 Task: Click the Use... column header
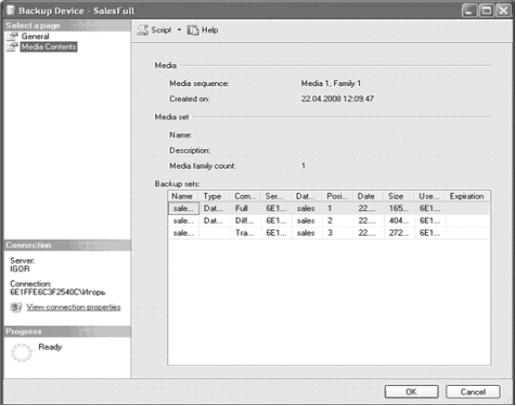tap(430, 196)
